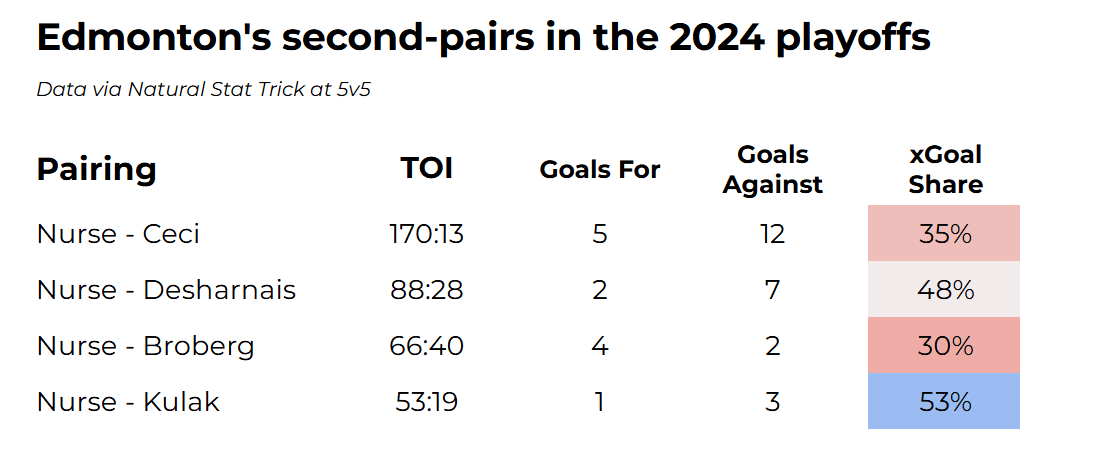Click the 30% red xGoal cell
This screenshot has width=1117, height=459.
pyautogui.click(x=944, y=346)
